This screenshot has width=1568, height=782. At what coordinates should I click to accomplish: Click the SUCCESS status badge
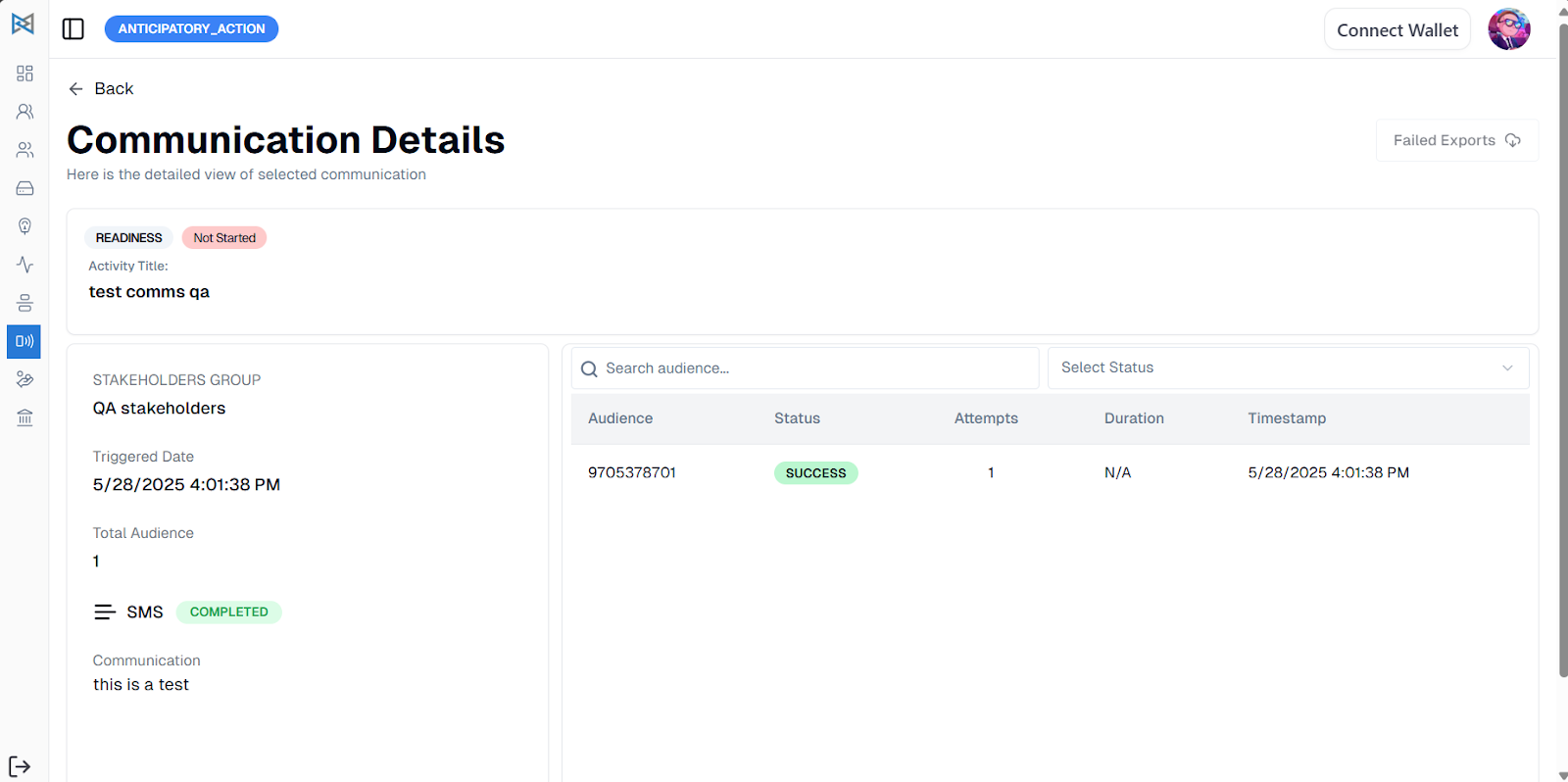coord(815,473)
